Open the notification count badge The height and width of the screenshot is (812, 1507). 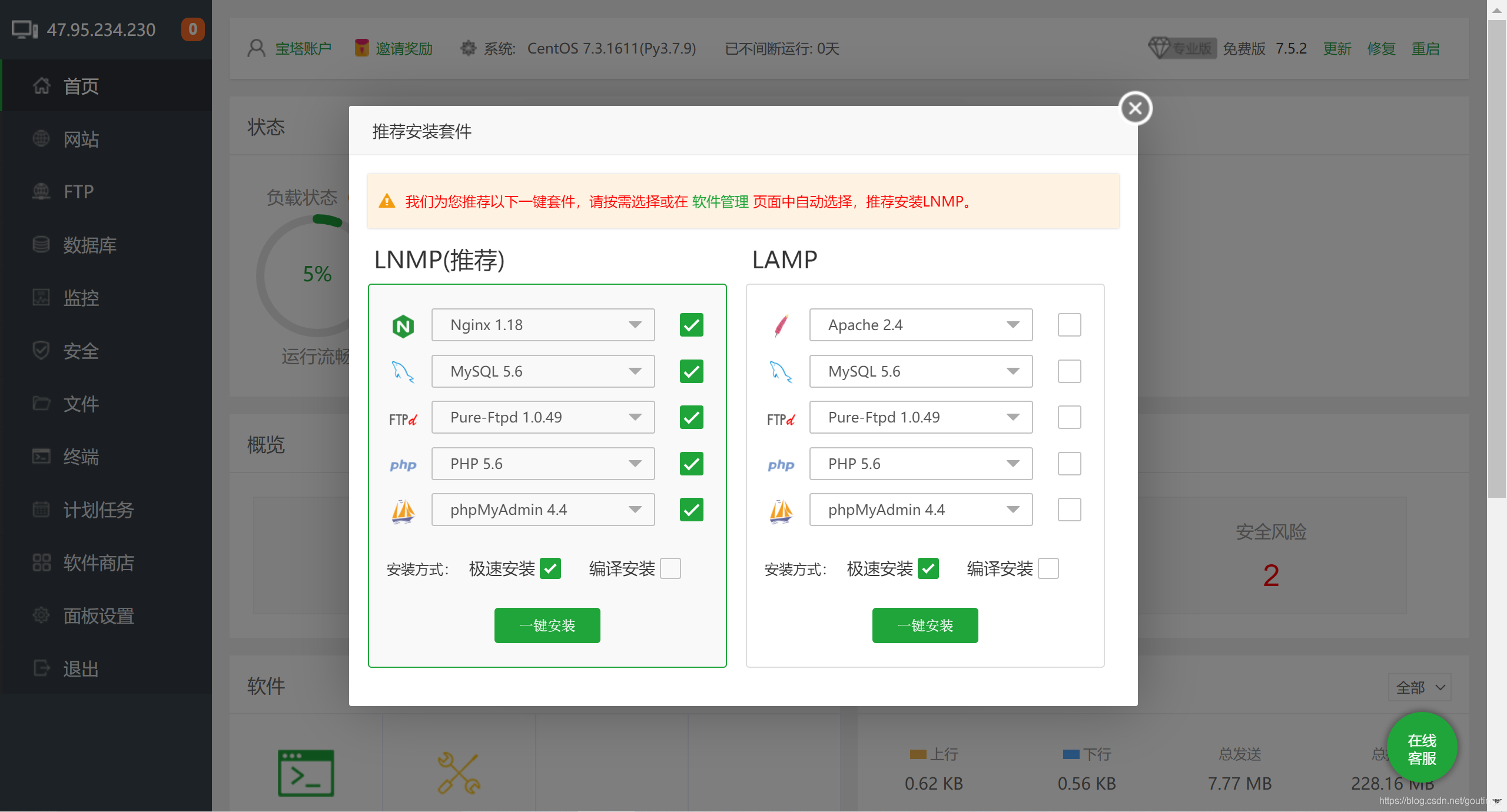pos(192,29)
